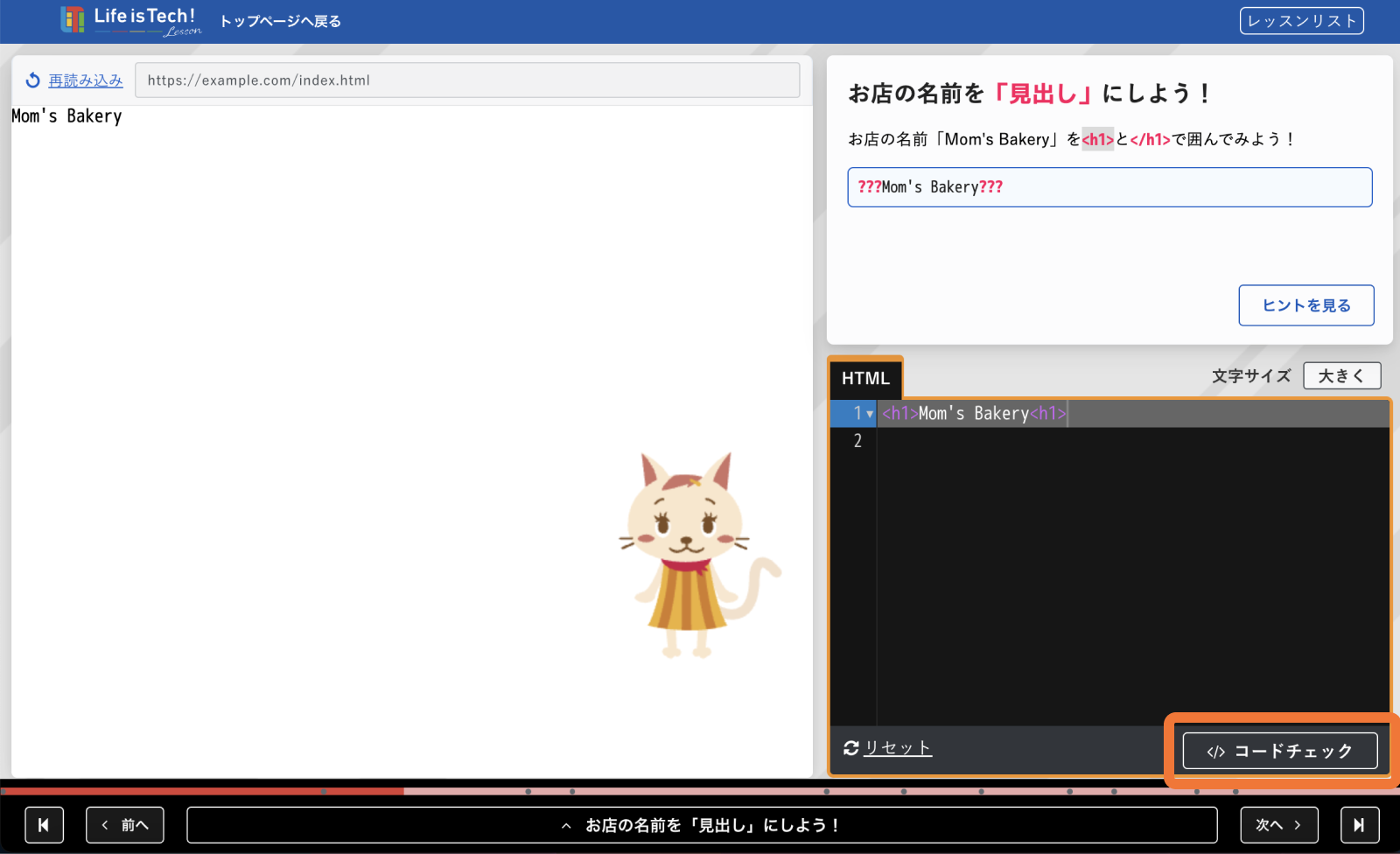
Task: Advance to next step with 次へ
Action: (1278, 825)
